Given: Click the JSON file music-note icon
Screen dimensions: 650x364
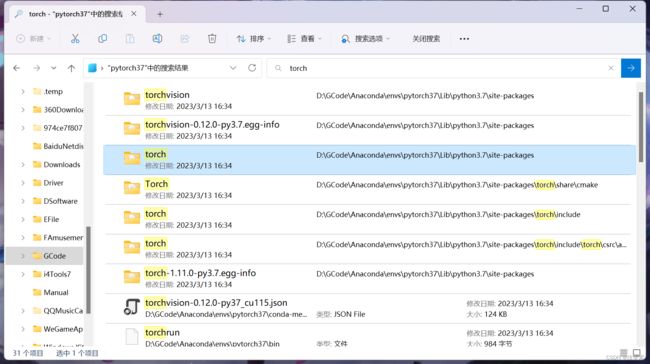Looking at the screenshot, I should coord(131,307).
